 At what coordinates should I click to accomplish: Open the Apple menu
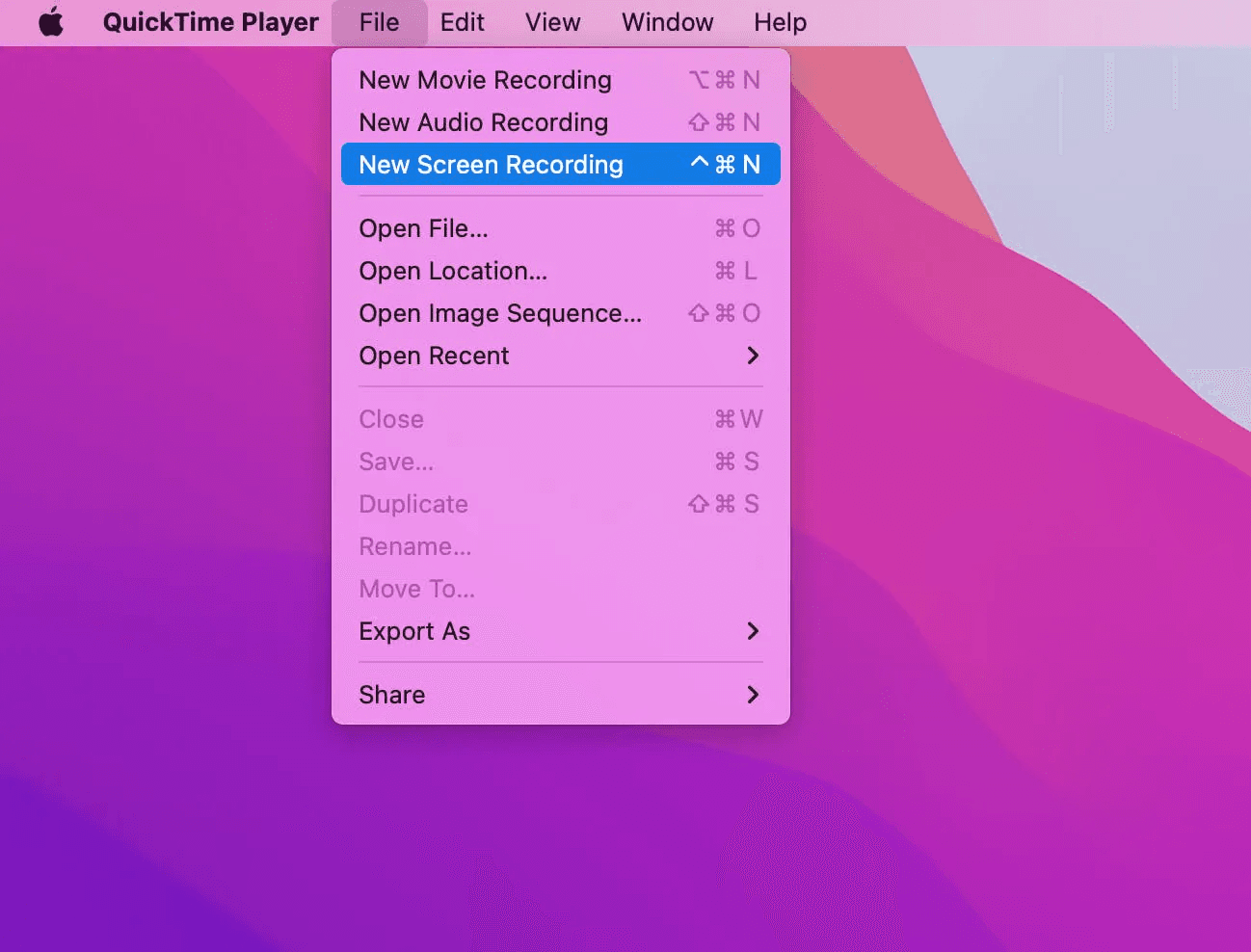pyautogui.click(x=51, y=22)
